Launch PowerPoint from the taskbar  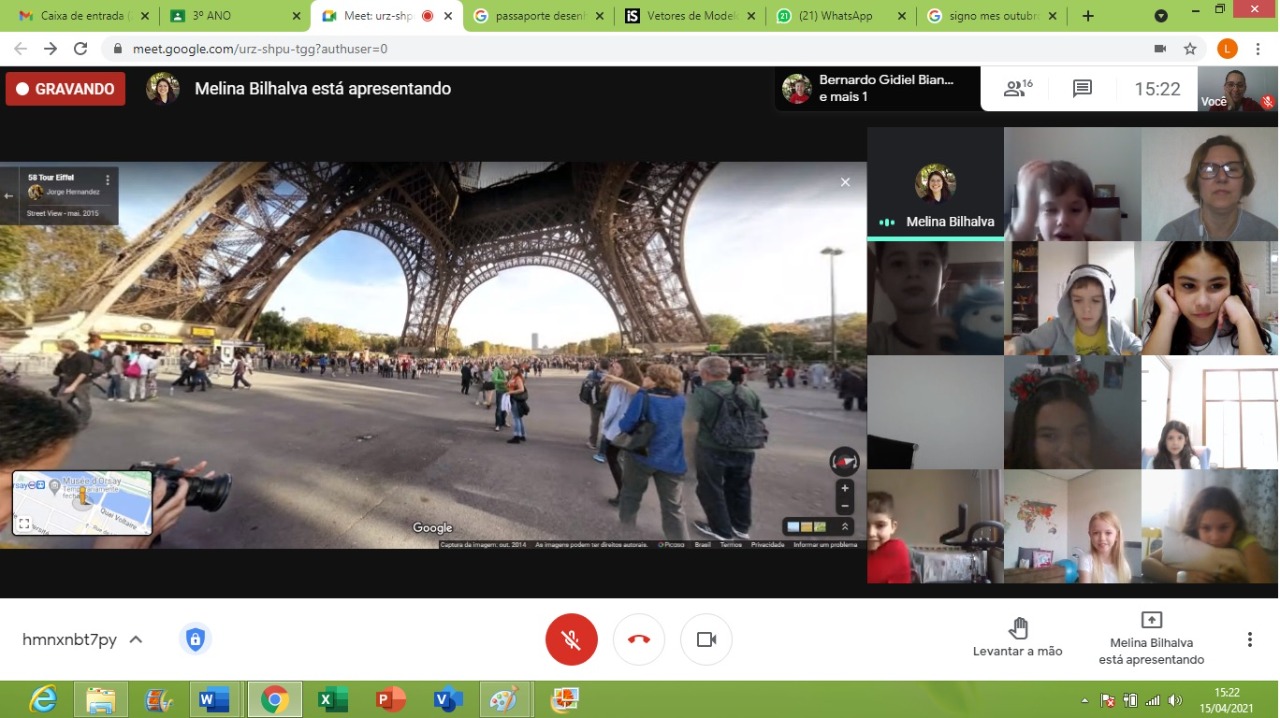[x=390, y=699]
